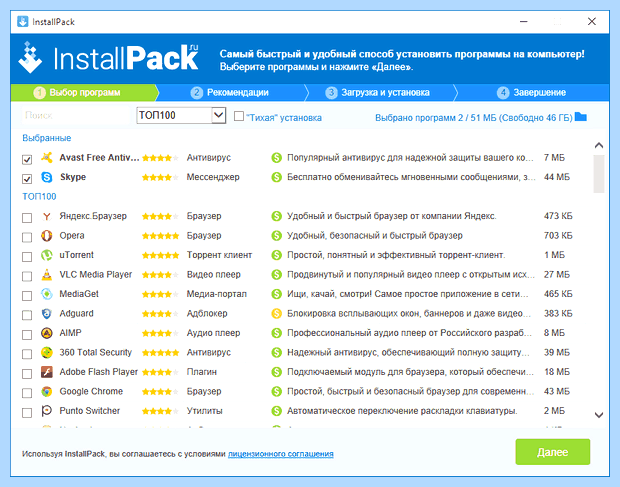
Task: Click the 39 МБ size value
Action: [x=557, y=352]
